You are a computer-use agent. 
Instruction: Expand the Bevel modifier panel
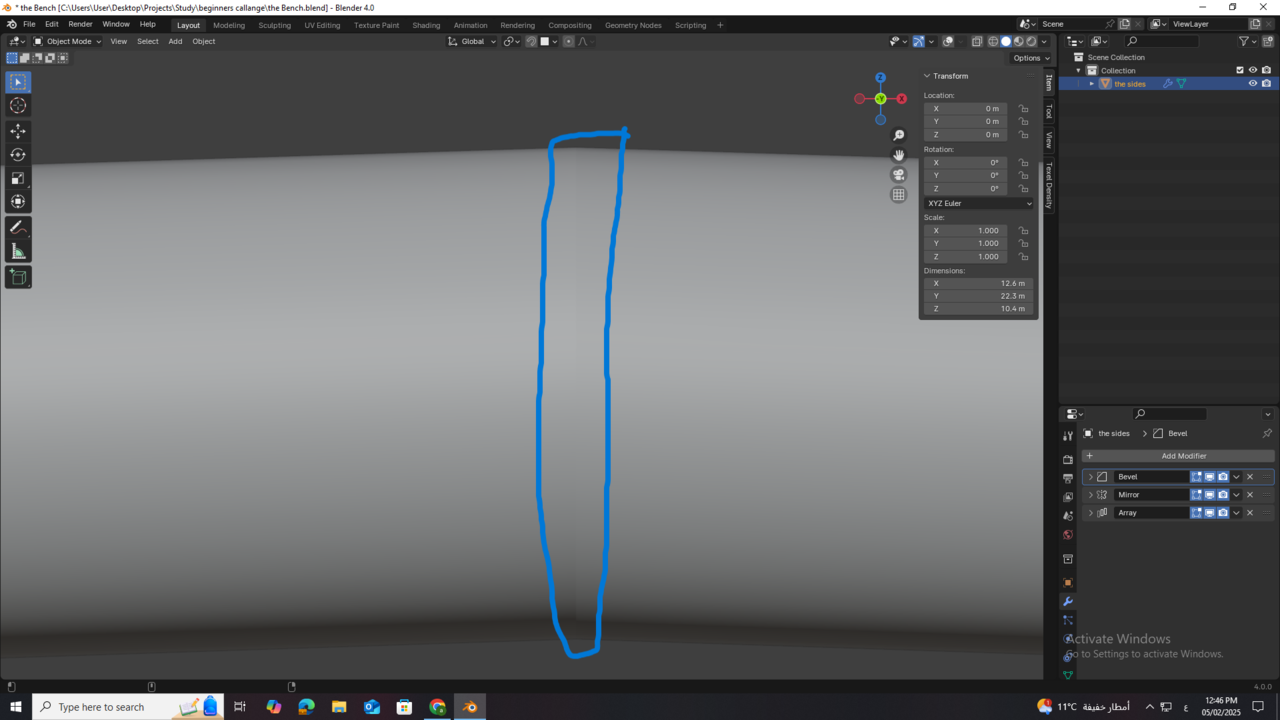[x=1090, y=476]
